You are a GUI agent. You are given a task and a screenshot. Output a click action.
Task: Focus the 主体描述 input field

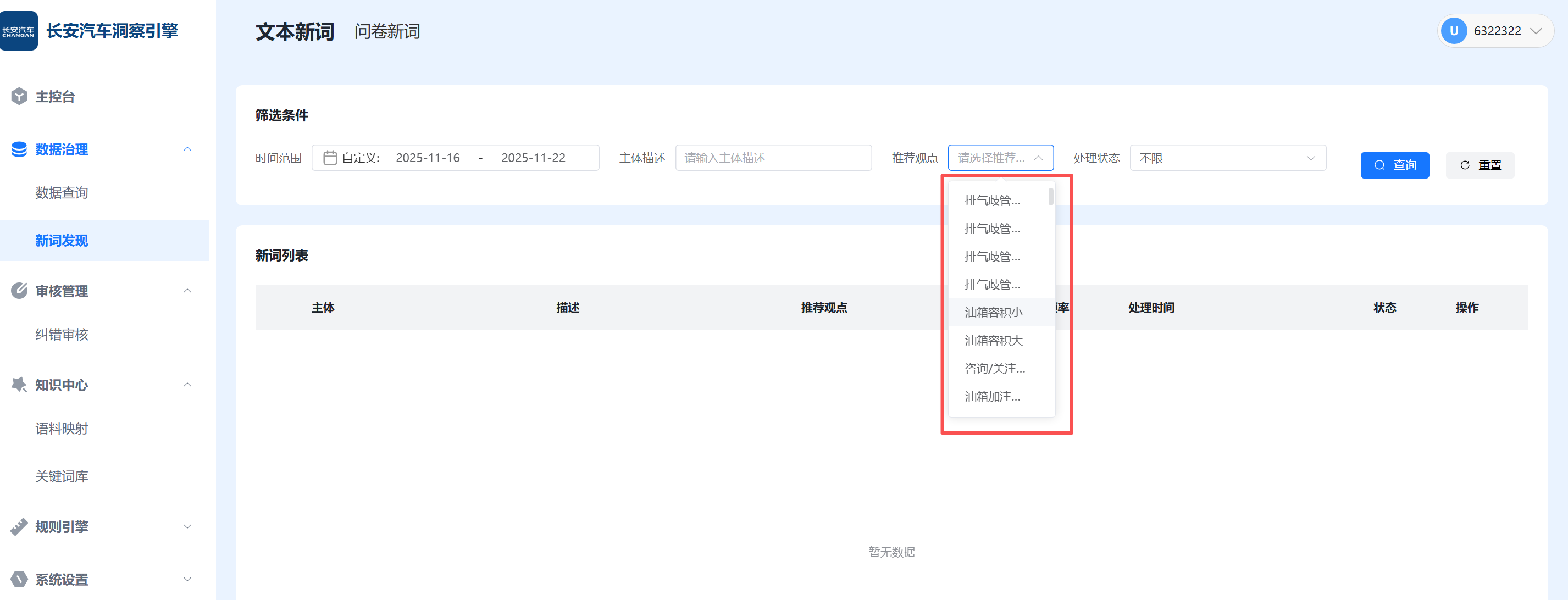773,158
